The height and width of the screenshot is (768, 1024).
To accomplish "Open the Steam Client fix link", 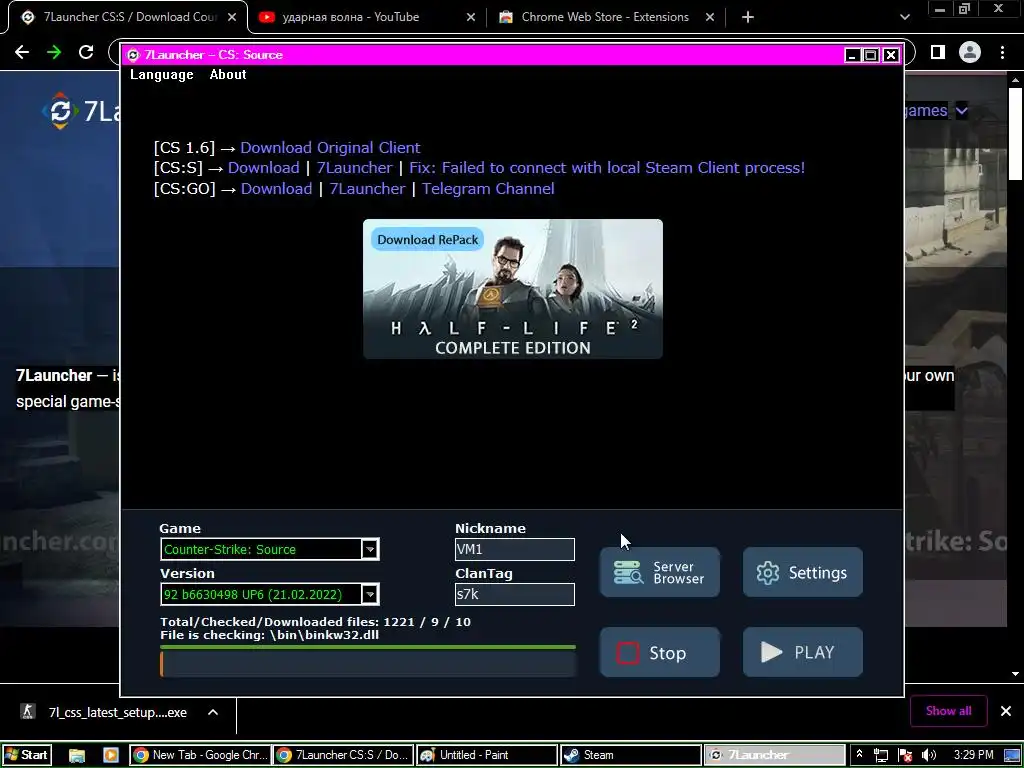I will pos(607,168).
